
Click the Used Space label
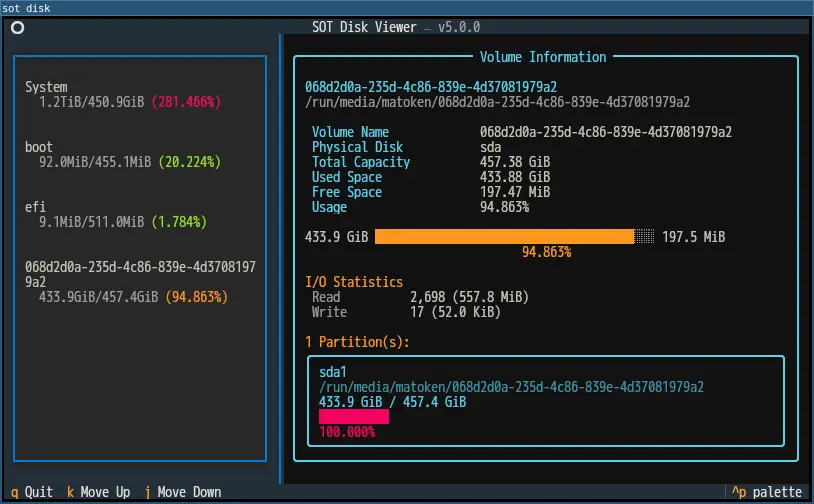pyautogui.click(x=347, y=177)
